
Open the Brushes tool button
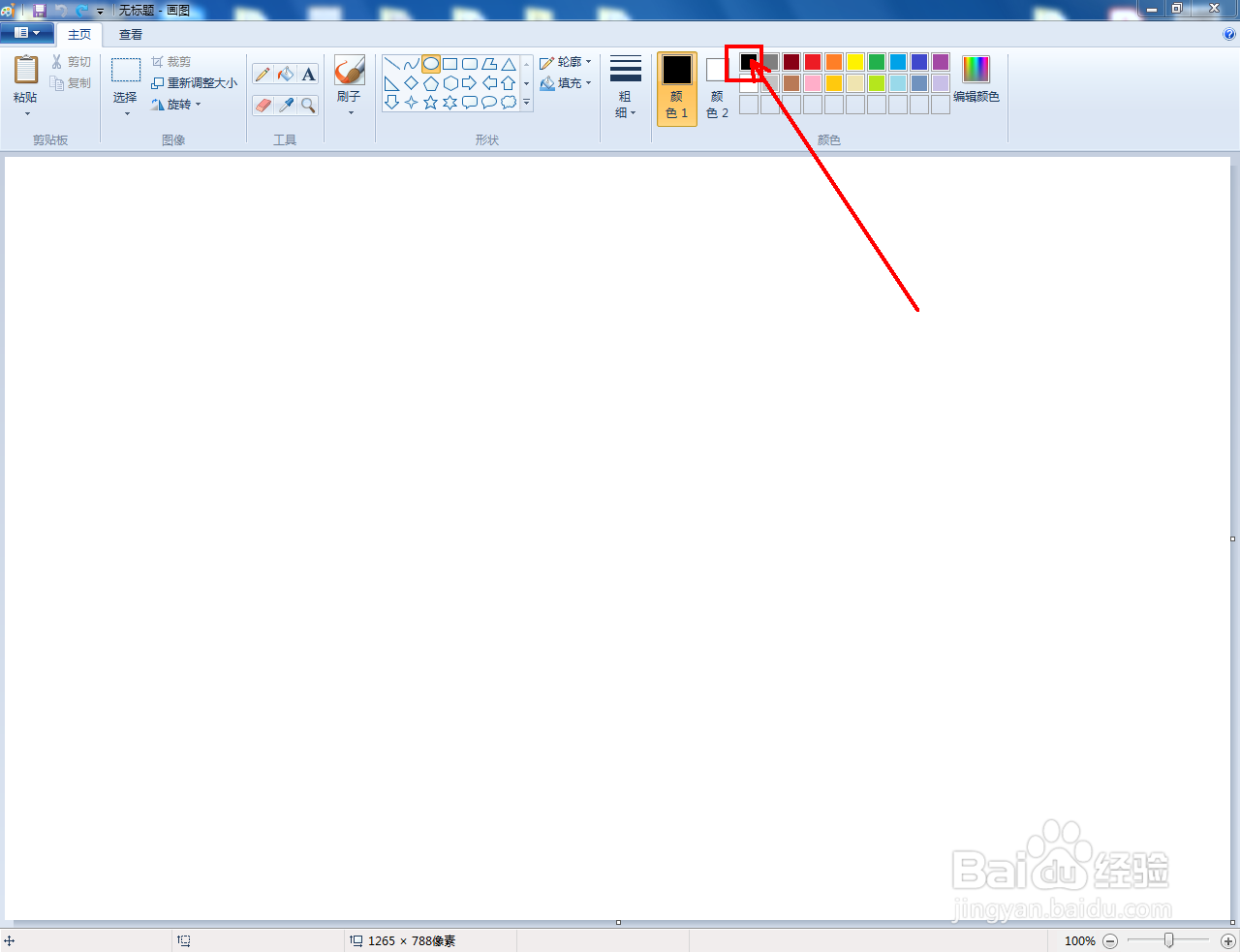coord(350,71)
